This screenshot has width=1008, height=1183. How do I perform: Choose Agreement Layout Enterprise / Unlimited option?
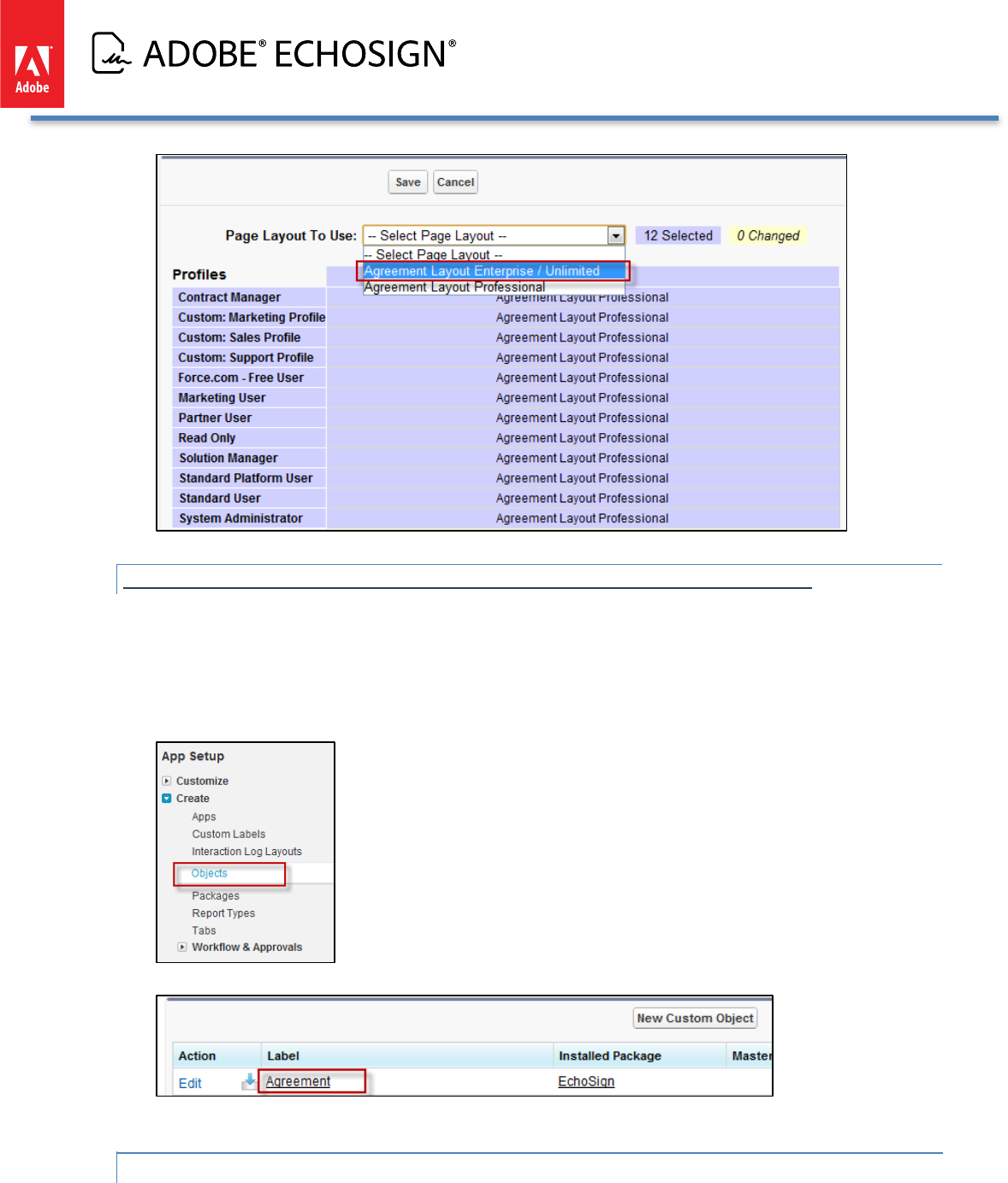pyautogui.click(x=493, y=271)
